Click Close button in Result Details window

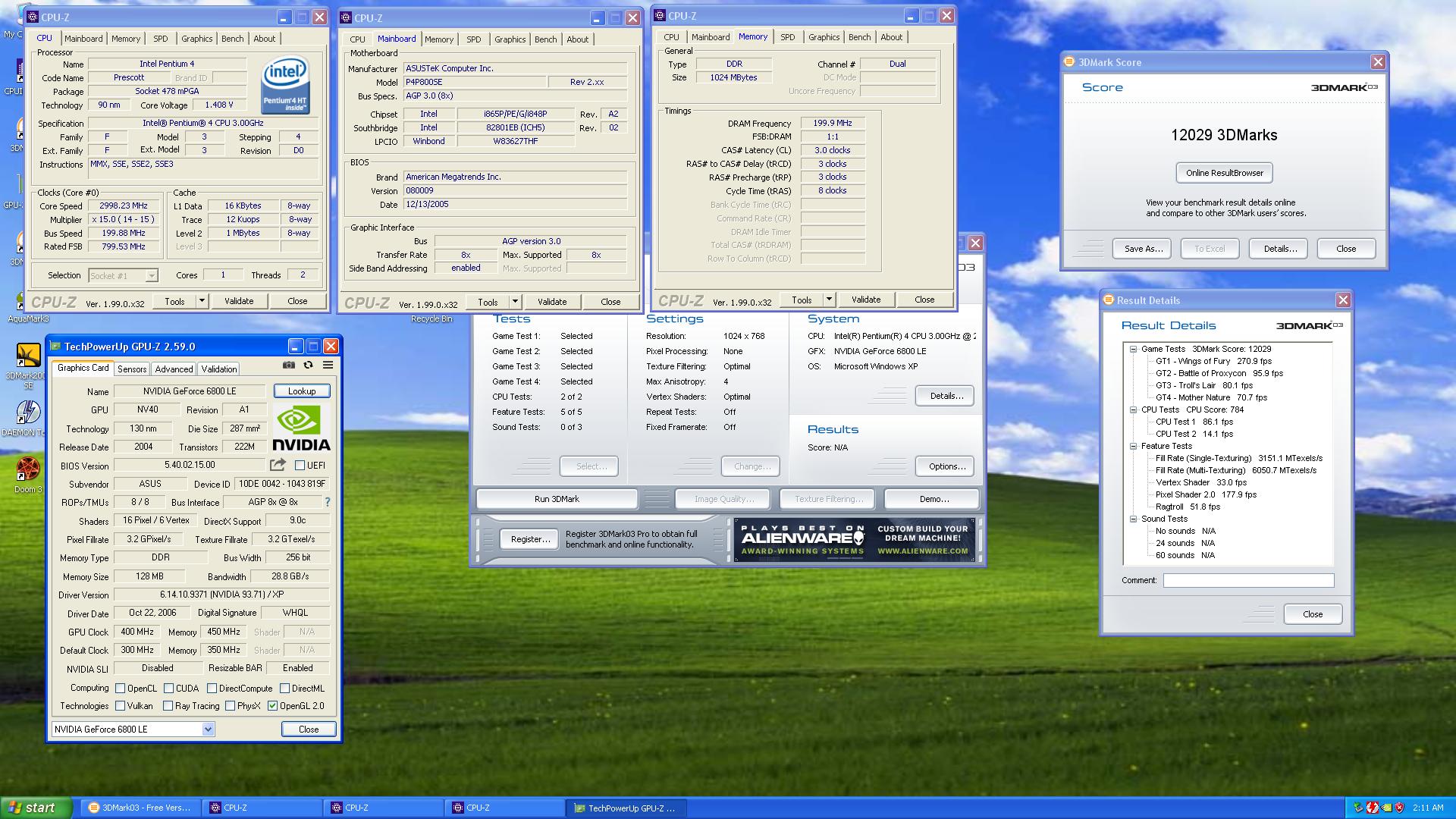1313,614
